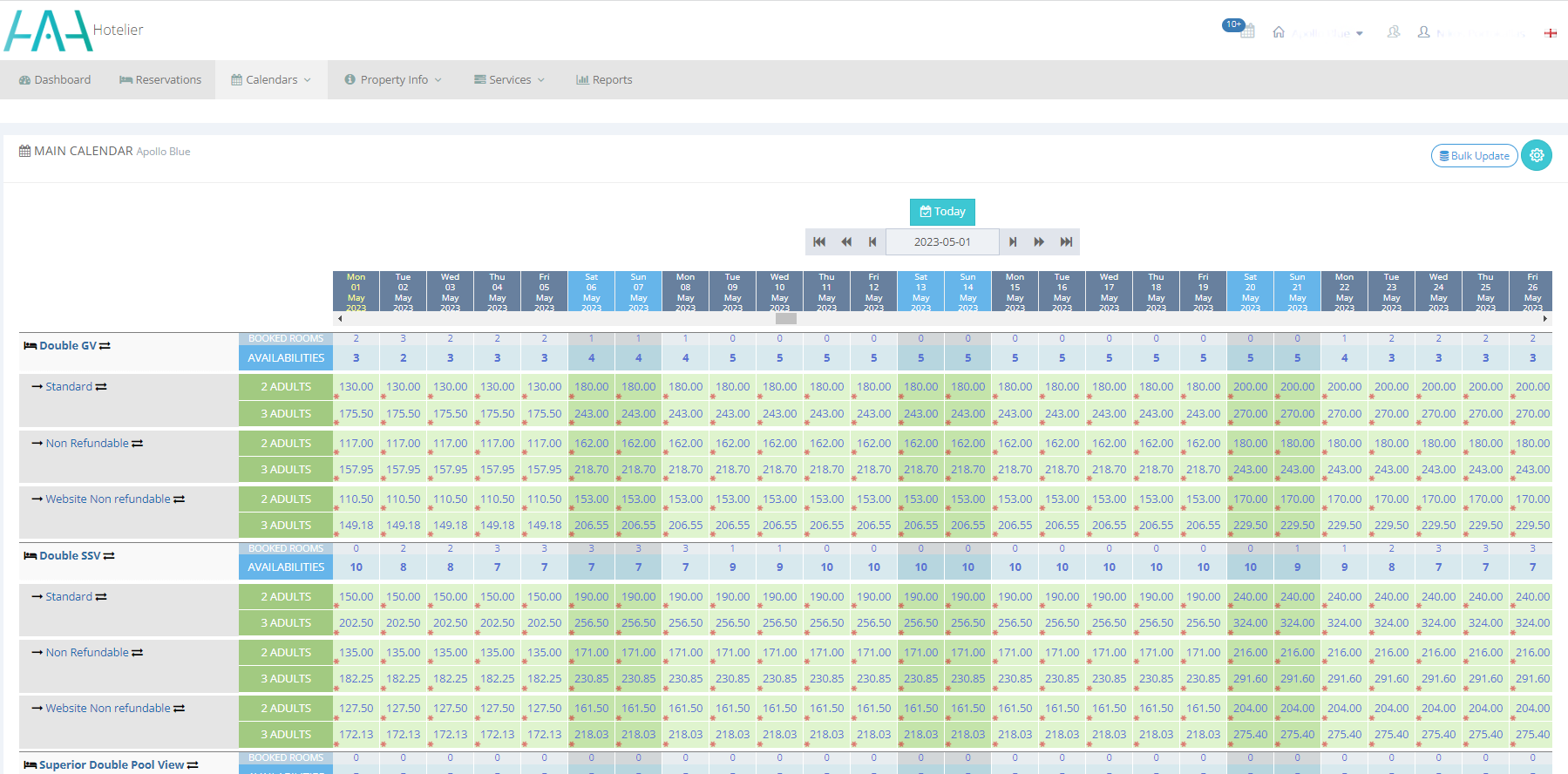Click swap icon beside Double SSV Non Refundable
The image size is (1568, 774).
point(137,653)
